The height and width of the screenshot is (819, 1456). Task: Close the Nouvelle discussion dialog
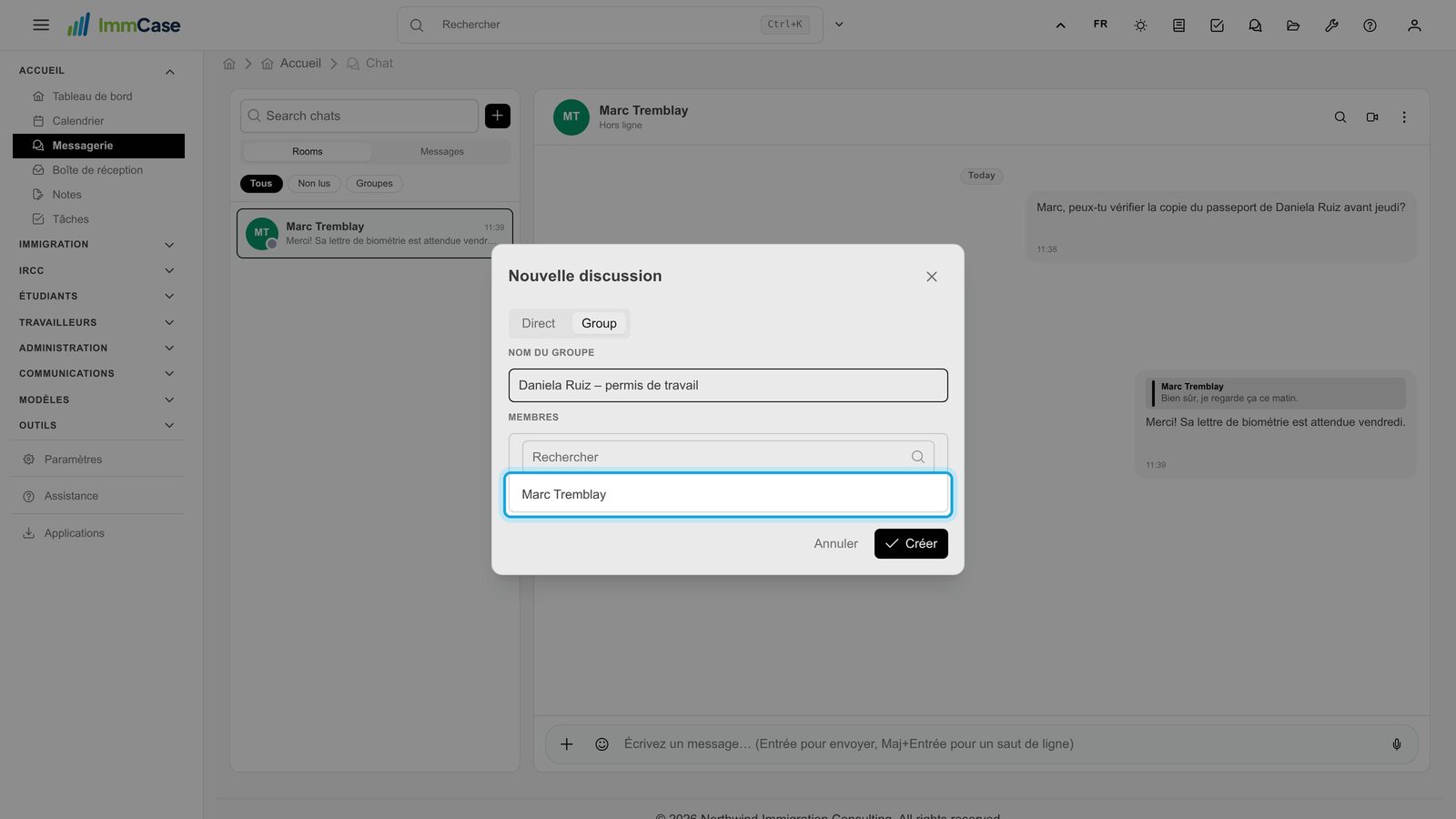coord(932,277)
